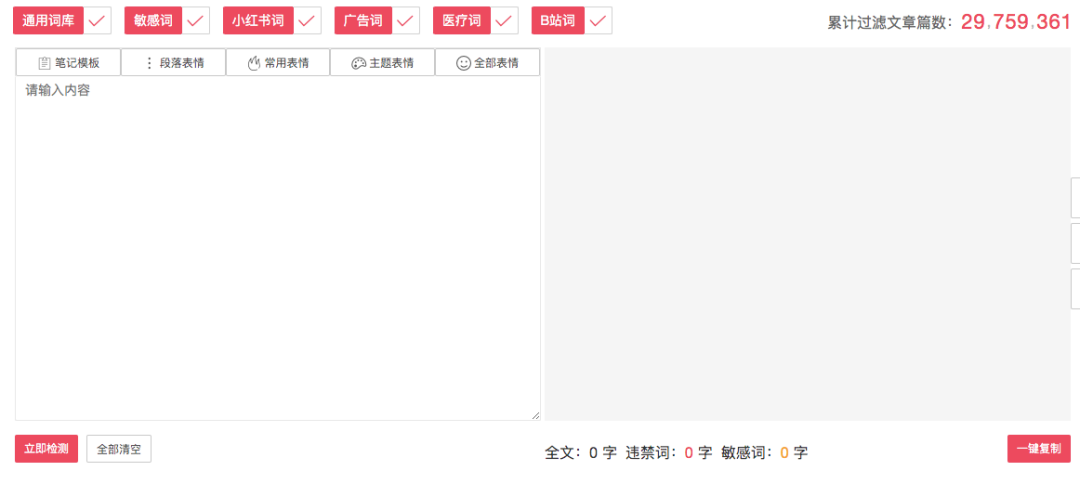
Task: Focus the 请输入内容 text area
Action: coord(278,248)
